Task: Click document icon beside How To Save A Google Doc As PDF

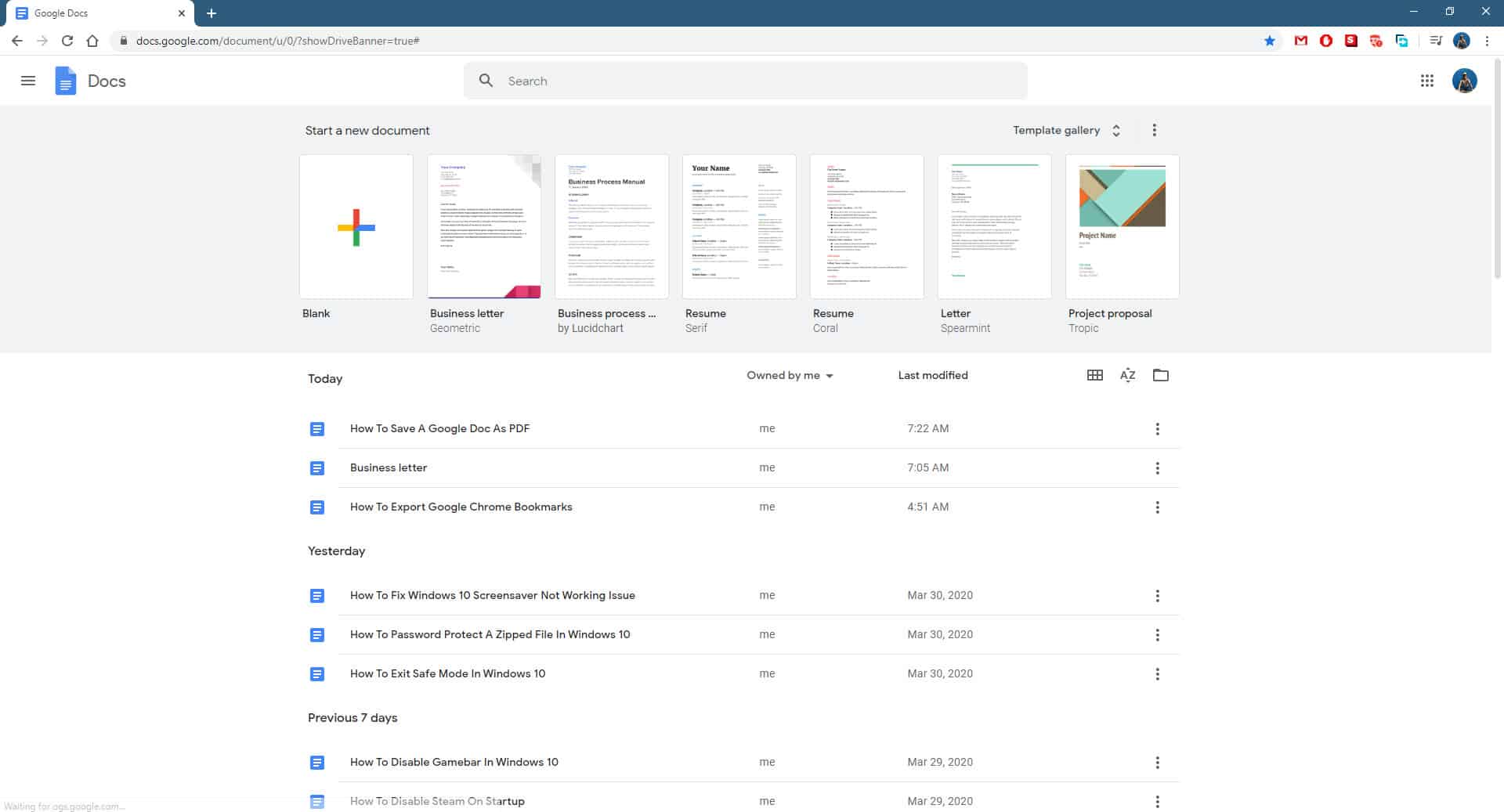Action: [317, 429]
